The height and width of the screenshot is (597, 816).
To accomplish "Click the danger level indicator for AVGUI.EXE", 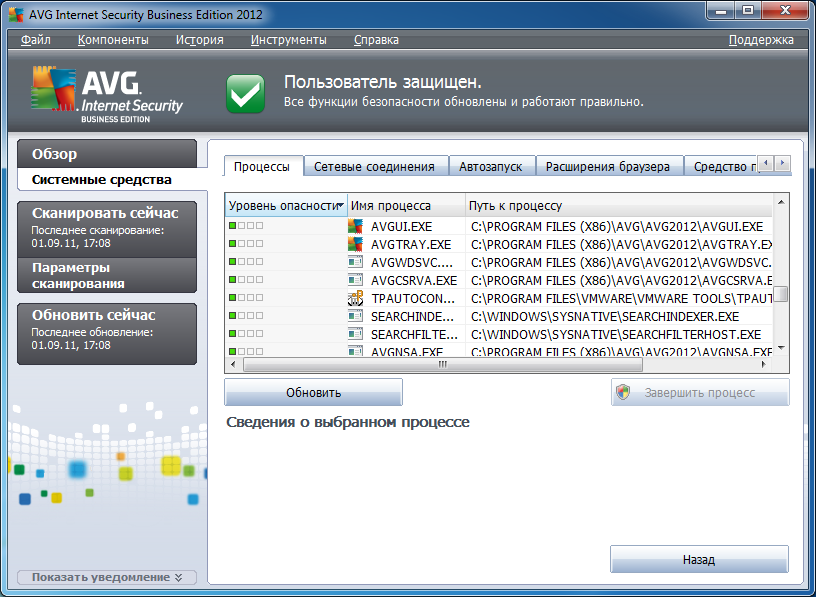I will pyautogui.click(x=246, y=226).
